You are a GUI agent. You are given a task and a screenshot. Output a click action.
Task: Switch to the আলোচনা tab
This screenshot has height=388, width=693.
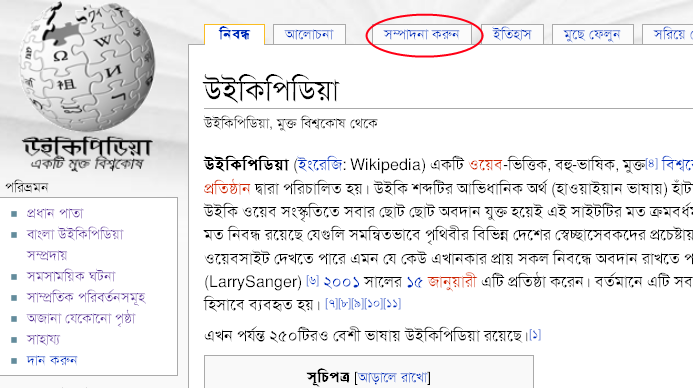coord(309,34)
